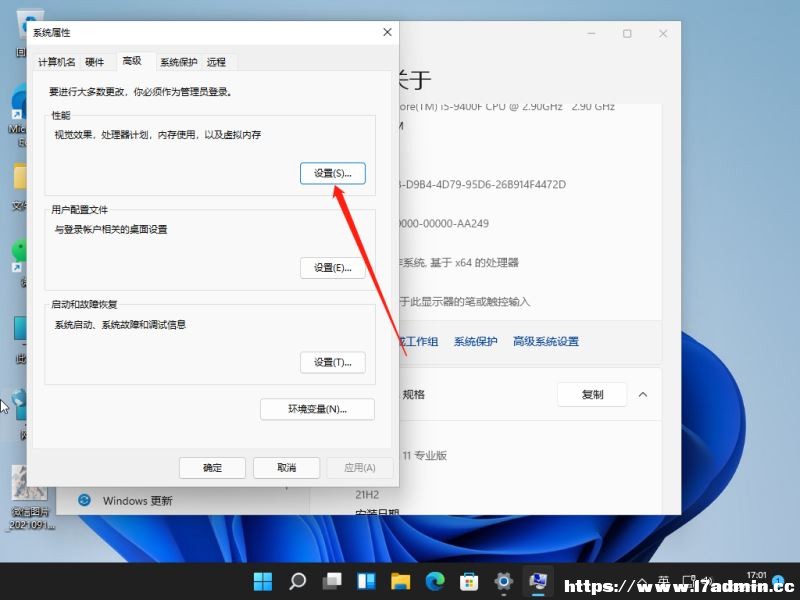
Task: Open the taskbar Search magnifier icon
Action: point(297,581)
